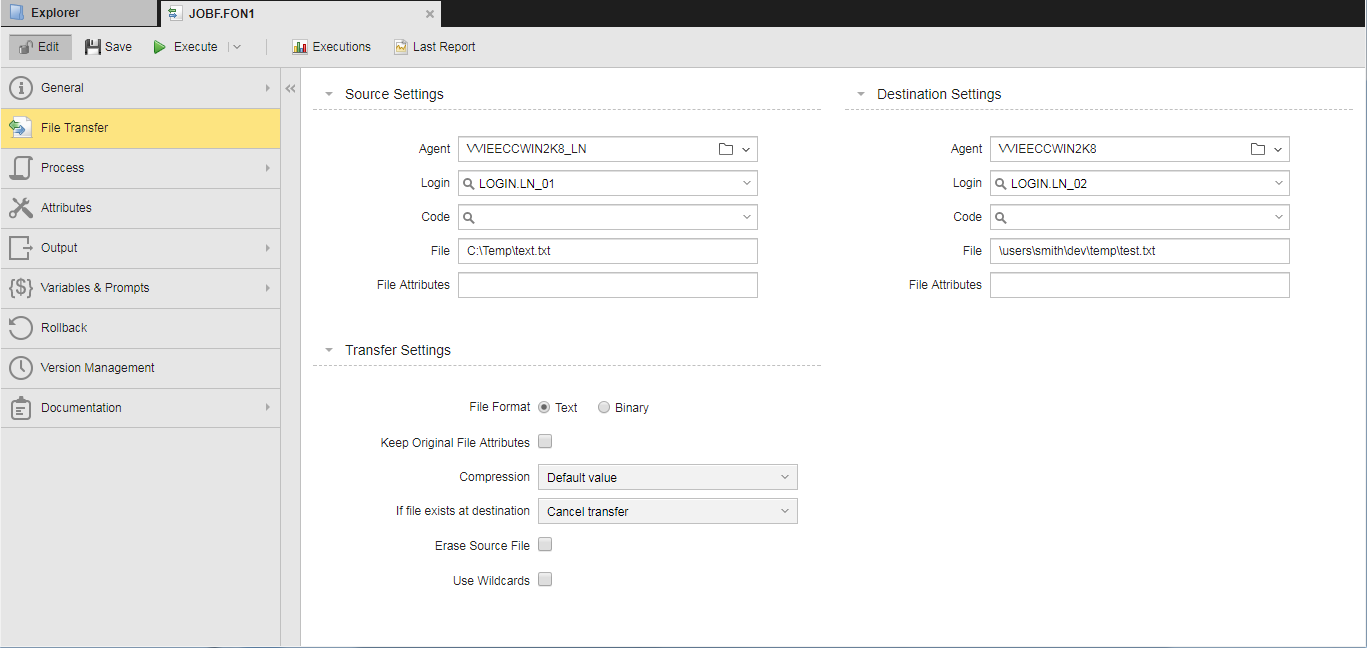Open the Destination Agent dropdown arrow
Viewport: 1367px width, 648px height.
point(1278,150)
